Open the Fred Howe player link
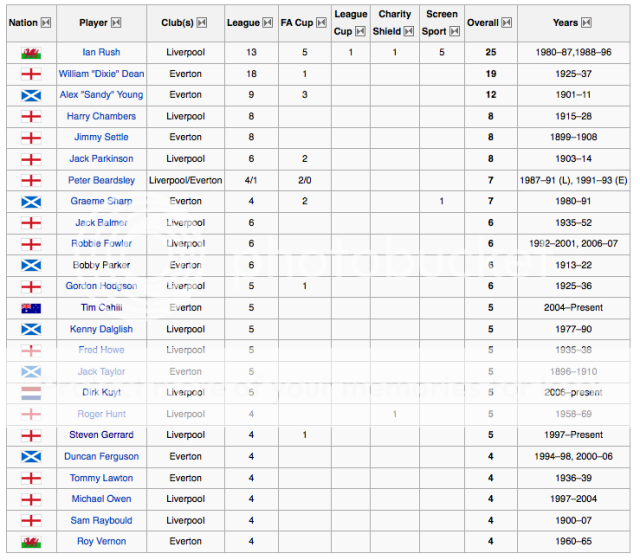This screenshot has width=640, height=560. click(101, 350)
